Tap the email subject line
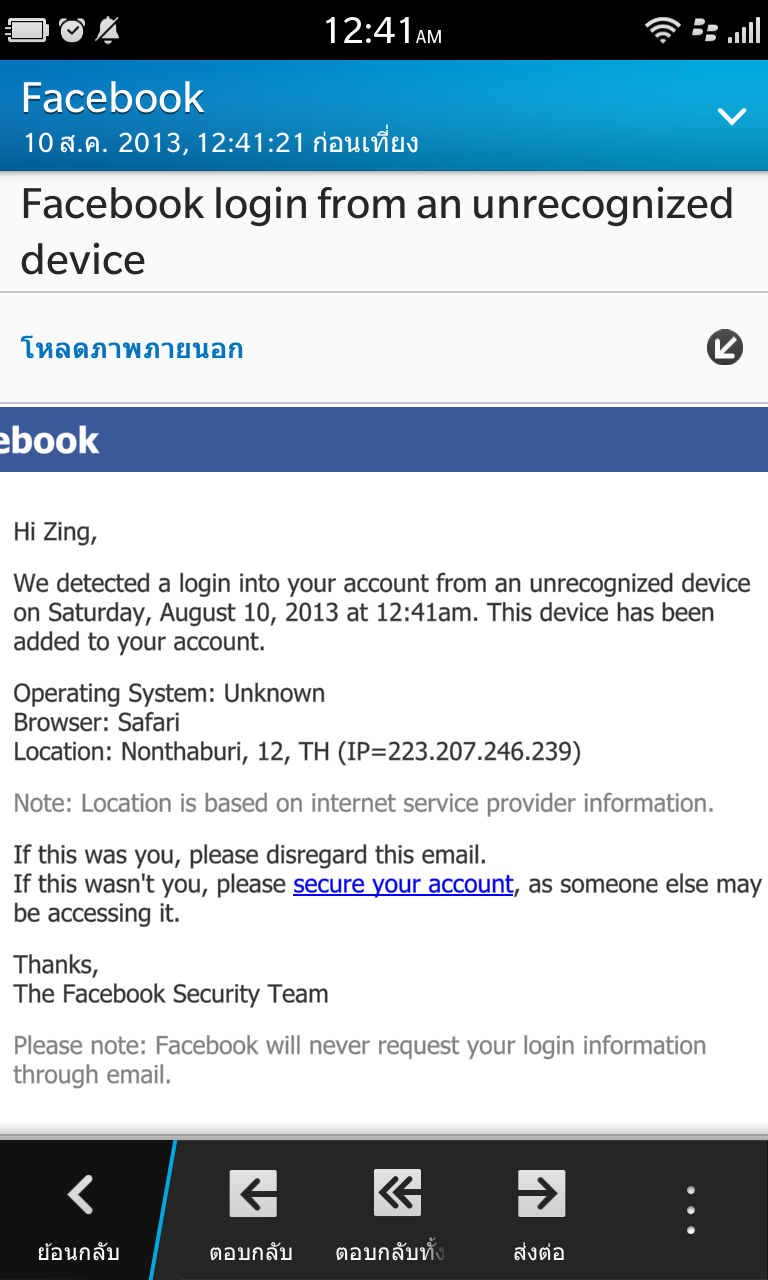The image size is (768, 1280). click(x=377, y=231)
